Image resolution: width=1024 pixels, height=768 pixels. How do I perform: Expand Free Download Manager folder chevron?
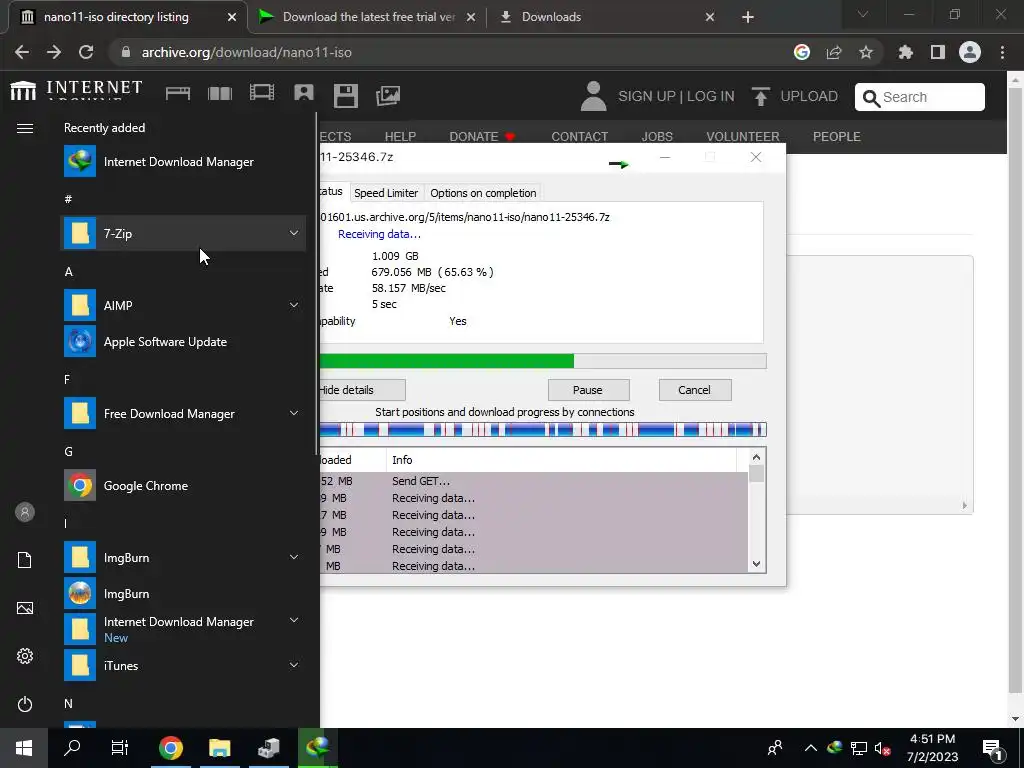point(294,413)
